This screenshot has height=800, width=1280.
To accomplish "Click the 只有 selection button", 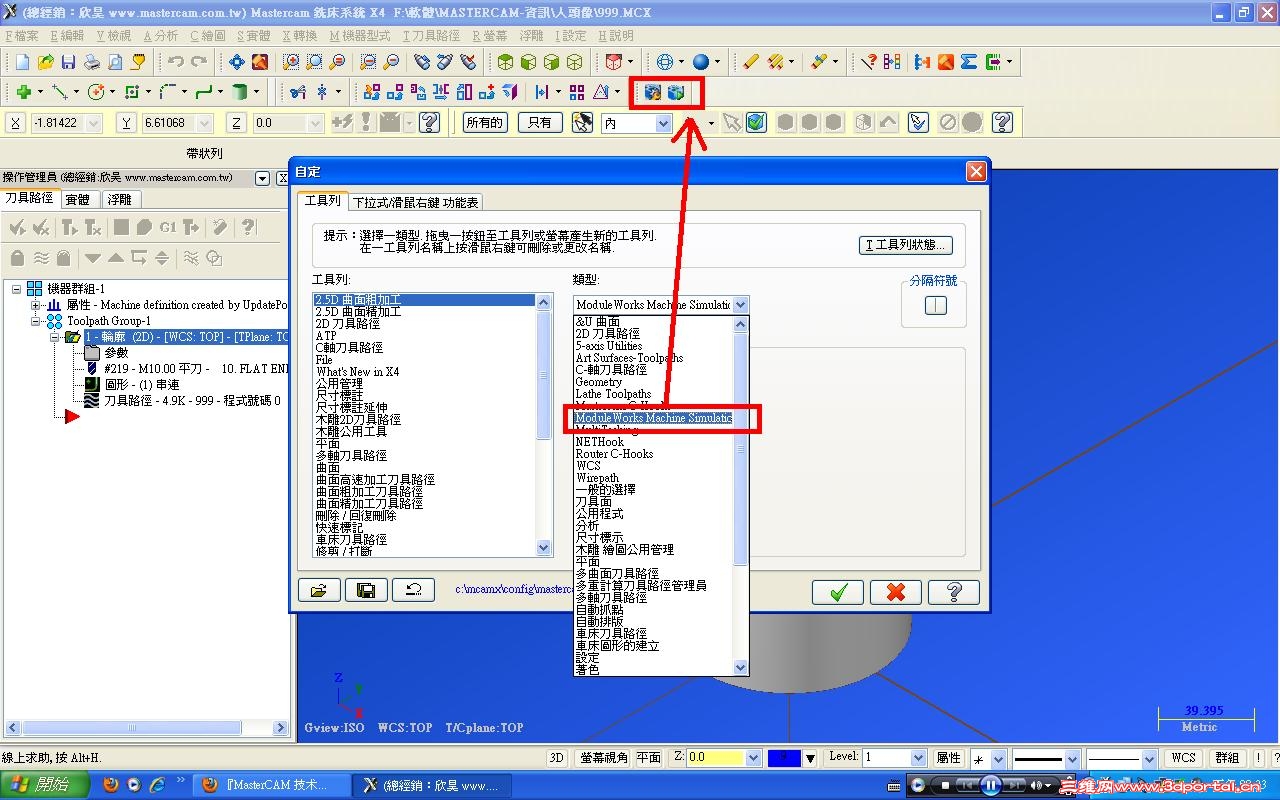I will [x=540, y=123].
